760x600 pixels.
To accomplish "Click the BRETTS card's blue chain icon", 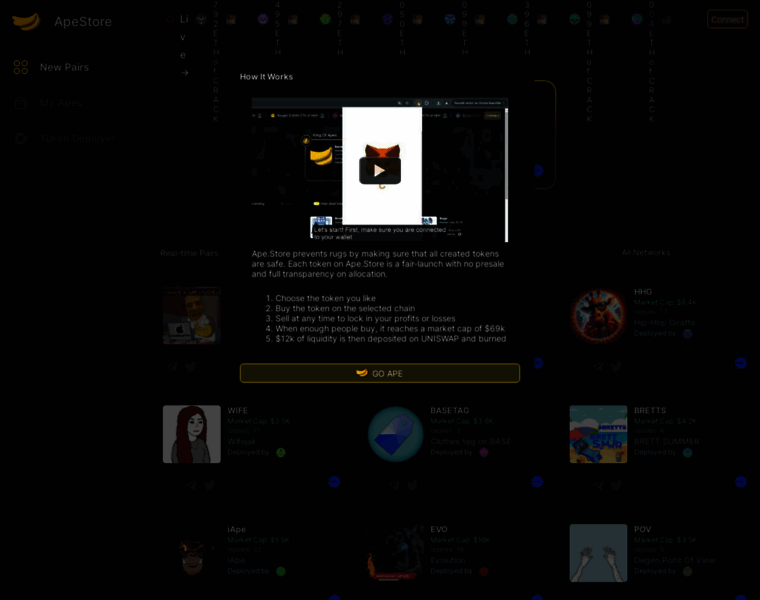I will click(x=741, y=481).
